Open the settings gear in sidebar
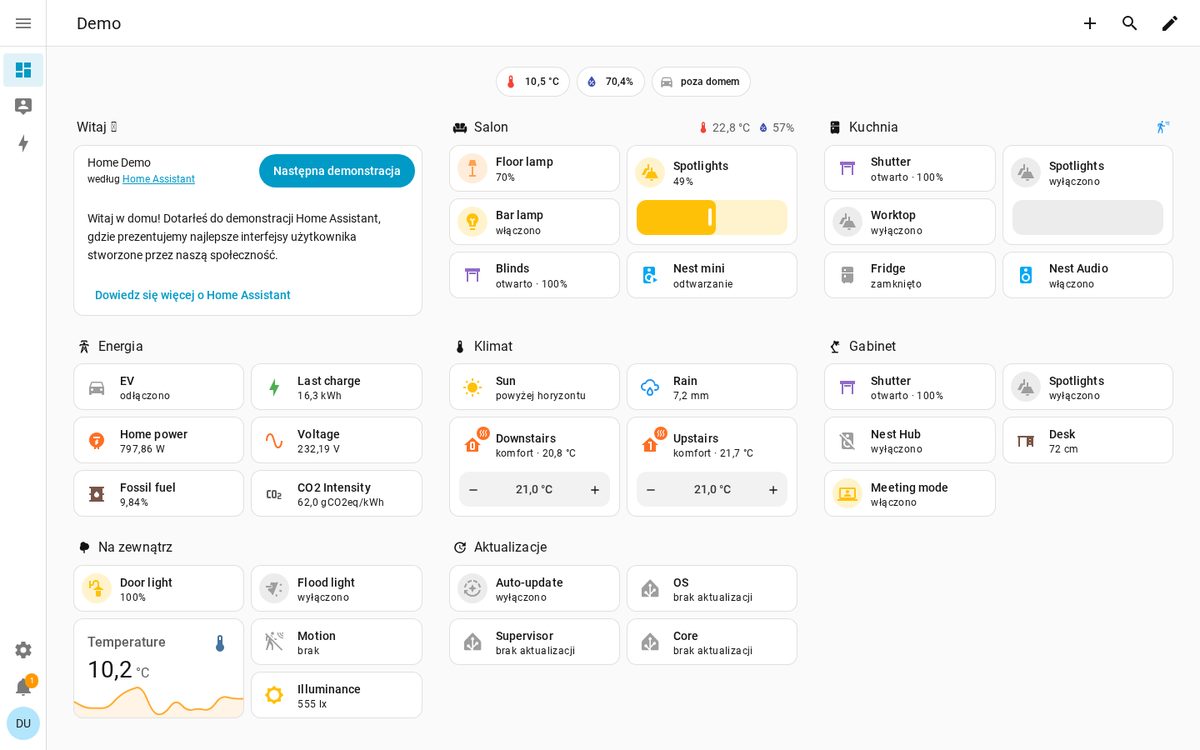 (23, 650)
